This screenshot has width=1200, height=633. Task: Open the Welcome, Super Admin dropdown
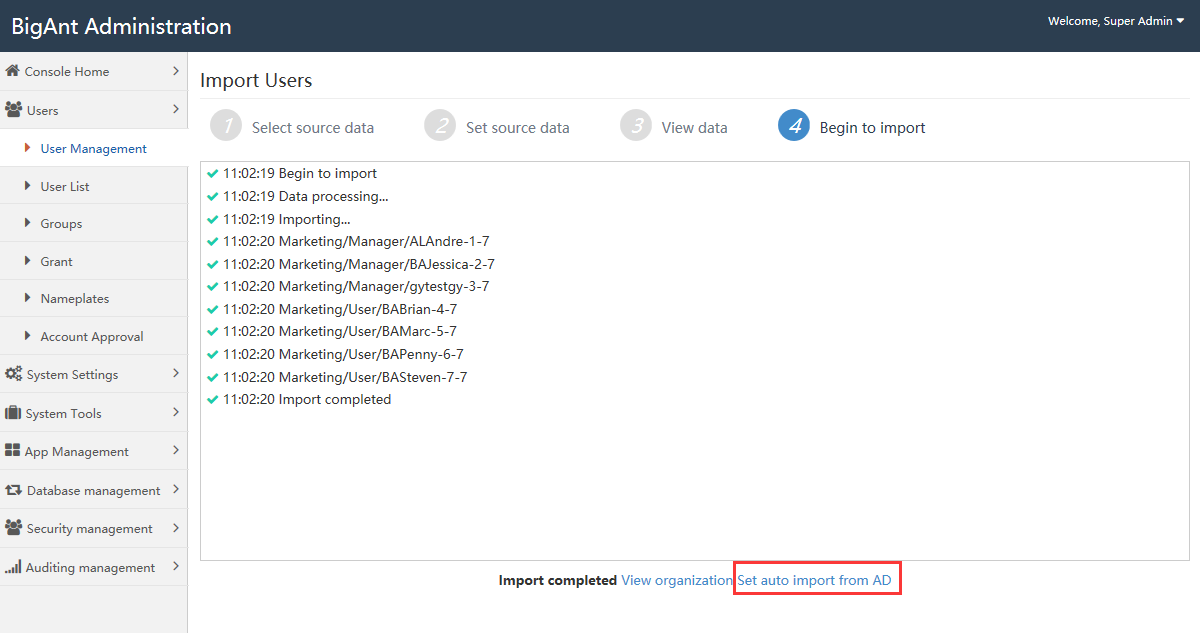point(1116,21)
